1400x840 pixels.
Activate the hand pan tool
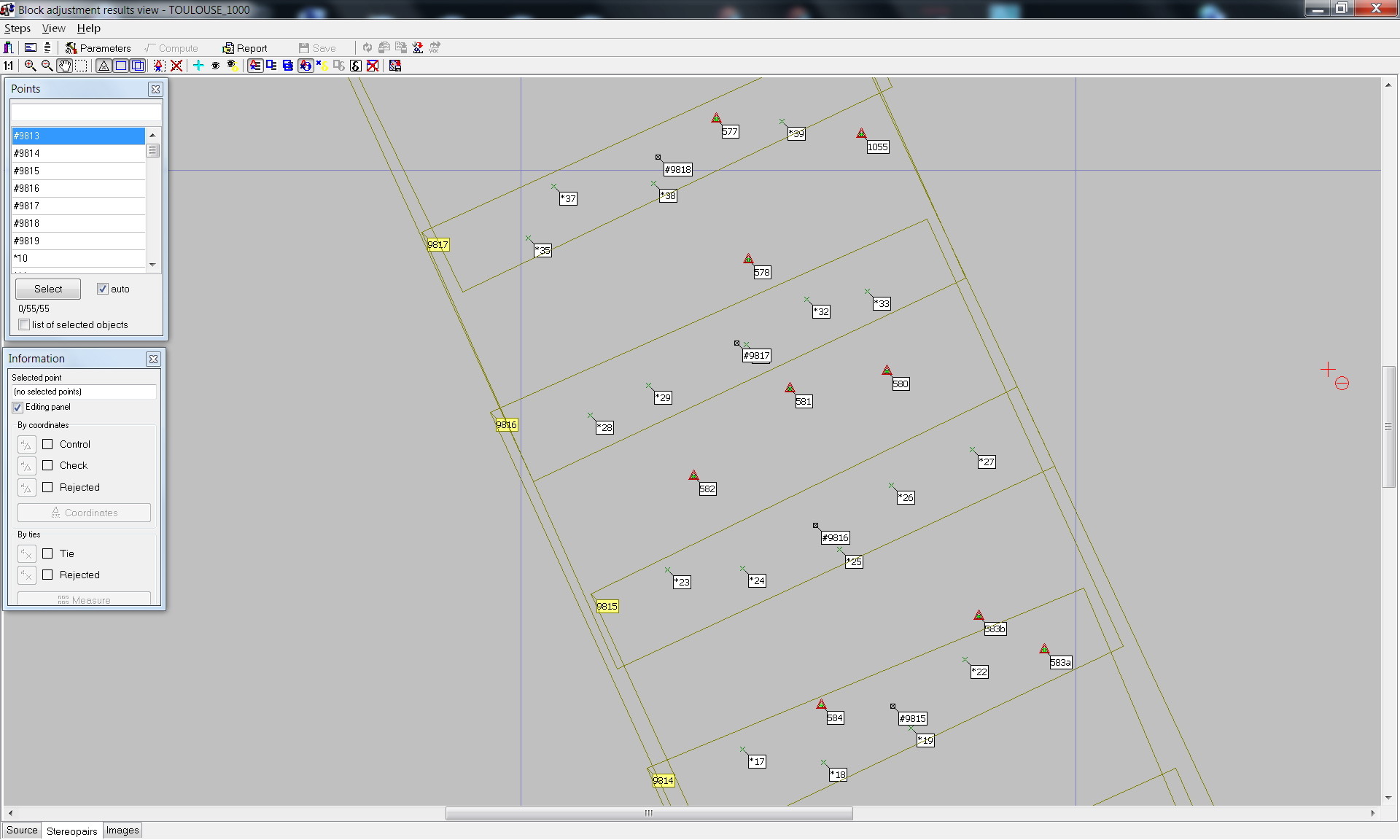click(x=64, y=66)
